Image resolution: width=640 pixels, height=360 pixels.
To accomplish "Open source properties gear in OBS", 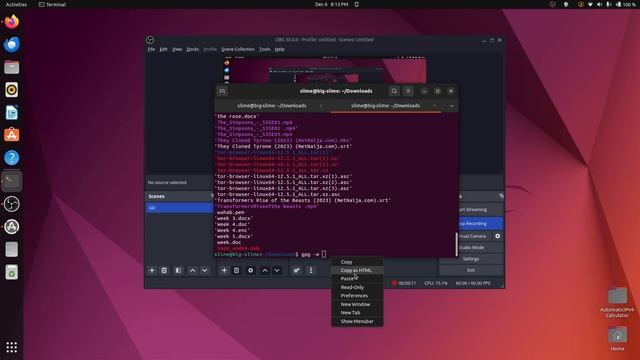I will tap(251, 270).
